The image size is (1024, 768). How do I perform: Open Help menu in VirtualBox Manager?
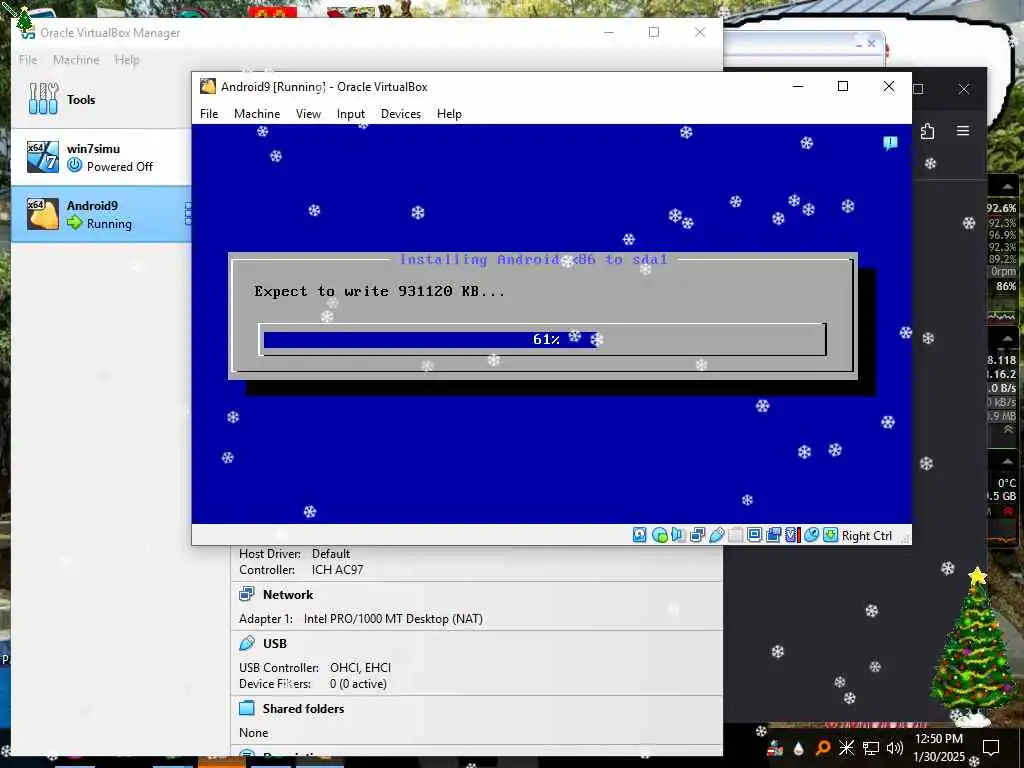[x=127, y=59]
